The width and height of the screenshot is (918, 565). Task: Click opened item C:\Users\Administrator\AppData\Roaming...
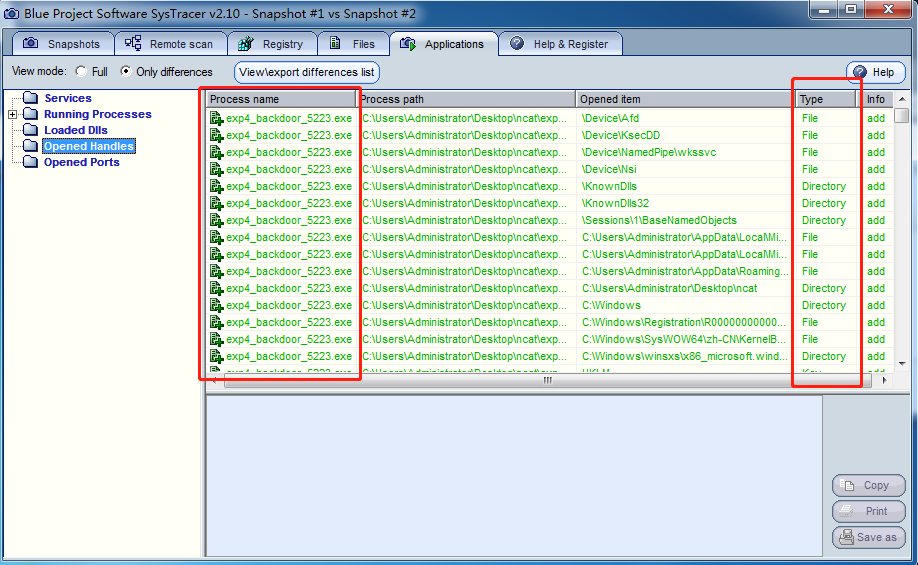(685, 271)
